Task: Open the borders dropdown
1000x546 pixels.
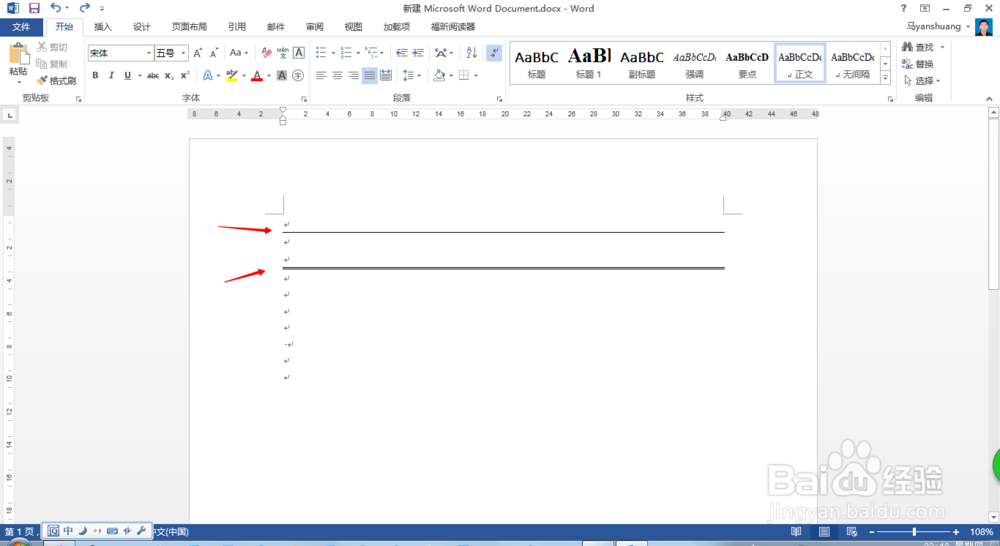Action: (x=476, y=75)
